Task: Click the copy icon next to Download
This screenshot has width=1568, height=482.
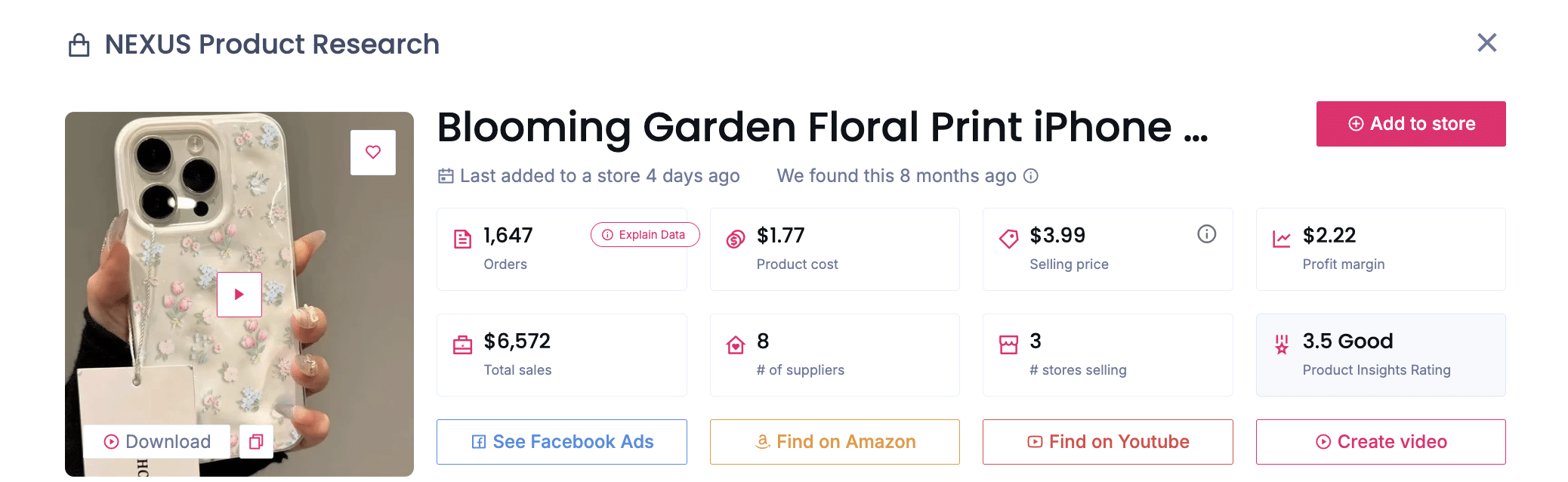Action: coord(256,442)
